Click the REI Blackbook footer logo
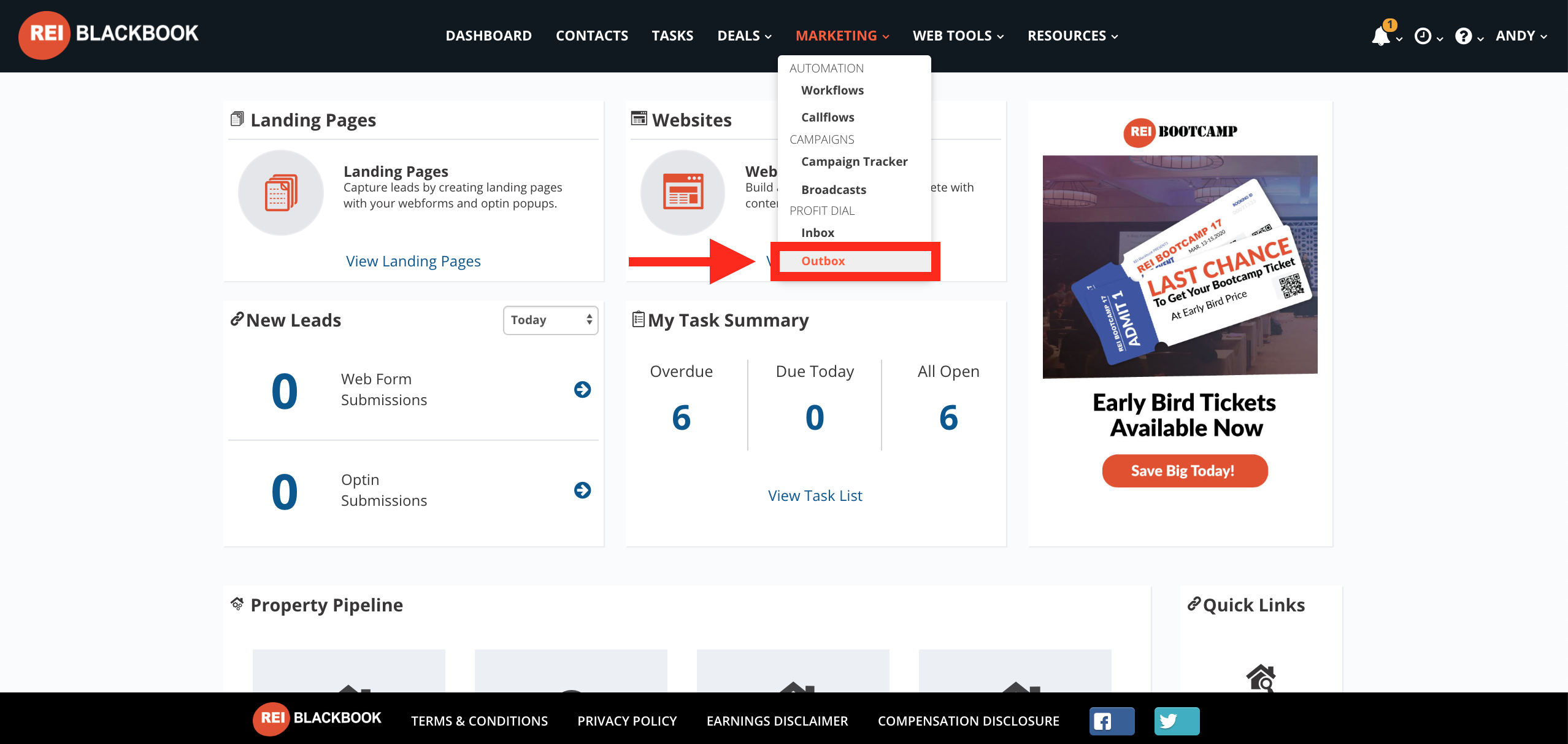The image size is (1568, 744). point(317,718)
